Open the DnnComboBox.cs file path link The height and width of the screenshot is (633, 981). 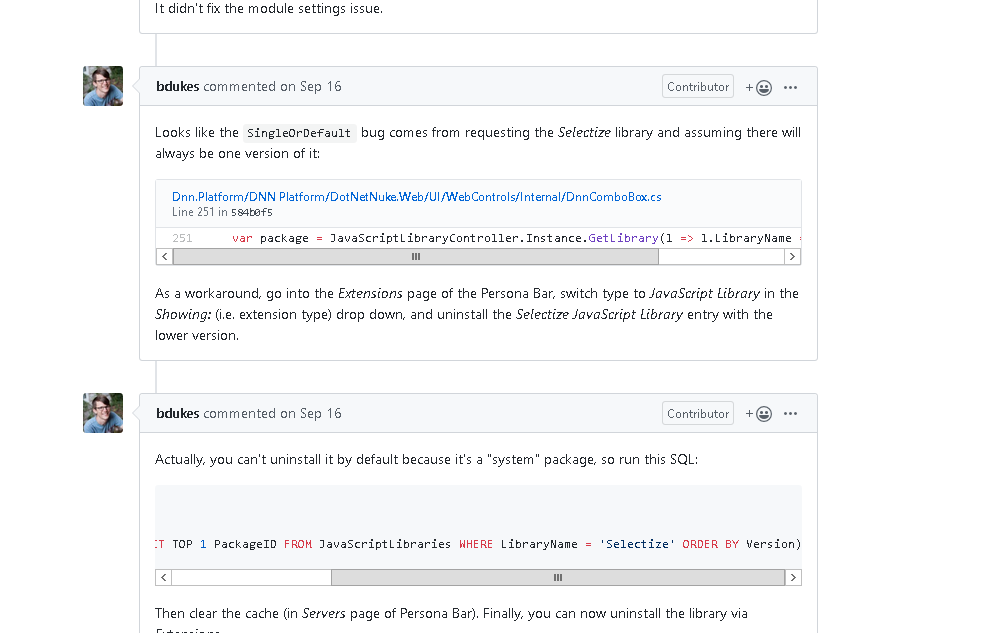tap(415, 197)
